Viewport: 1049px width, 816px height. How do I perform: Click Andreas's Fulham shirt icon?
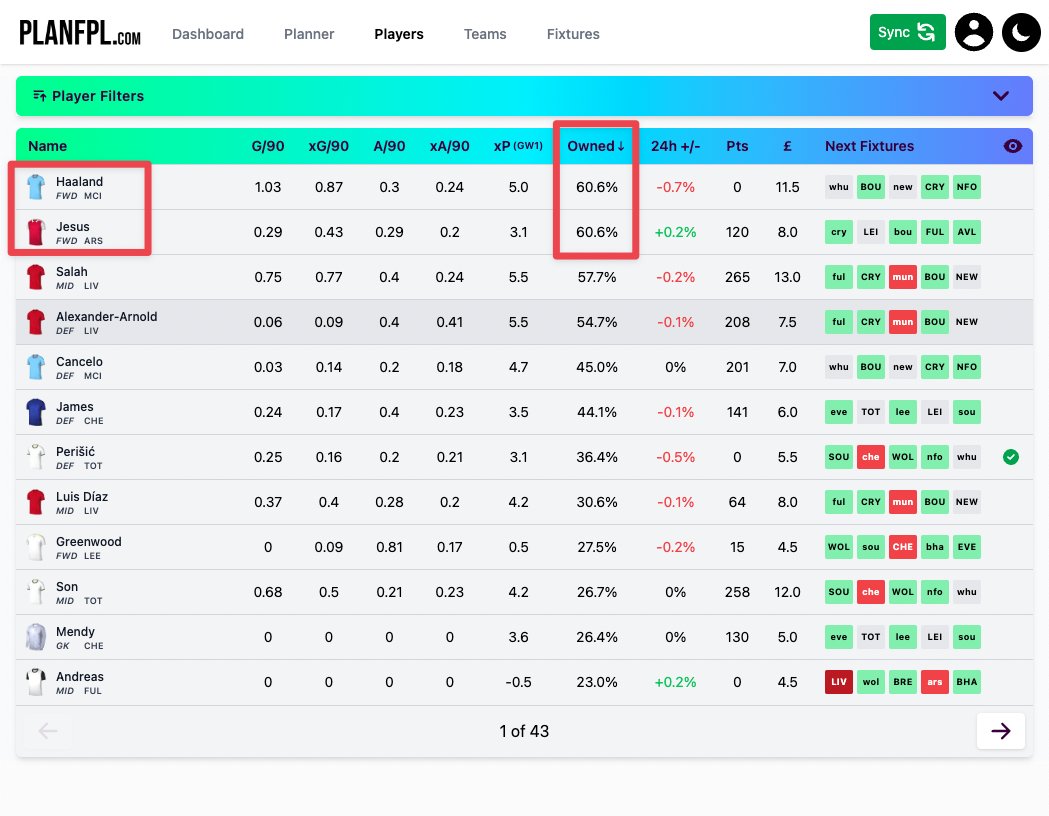coord(36,682)
